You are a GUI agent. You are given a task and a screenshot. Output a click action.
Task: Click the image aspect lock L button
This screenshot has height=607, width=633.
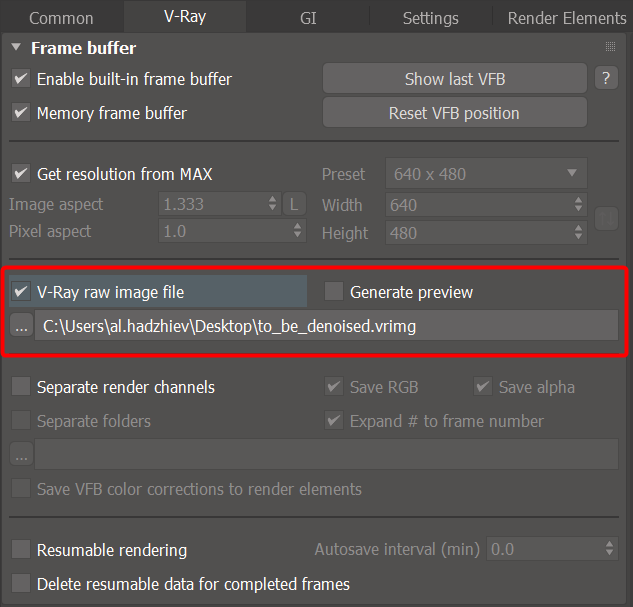(295, 204)
